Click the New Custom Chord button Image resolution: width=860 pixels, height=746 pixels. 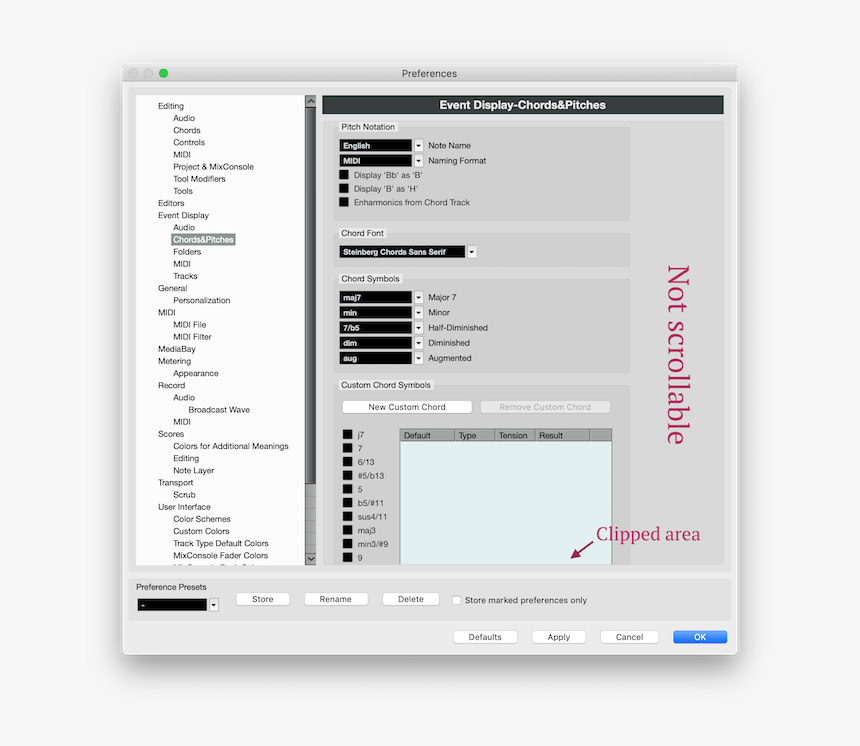(x=406, y=406)
